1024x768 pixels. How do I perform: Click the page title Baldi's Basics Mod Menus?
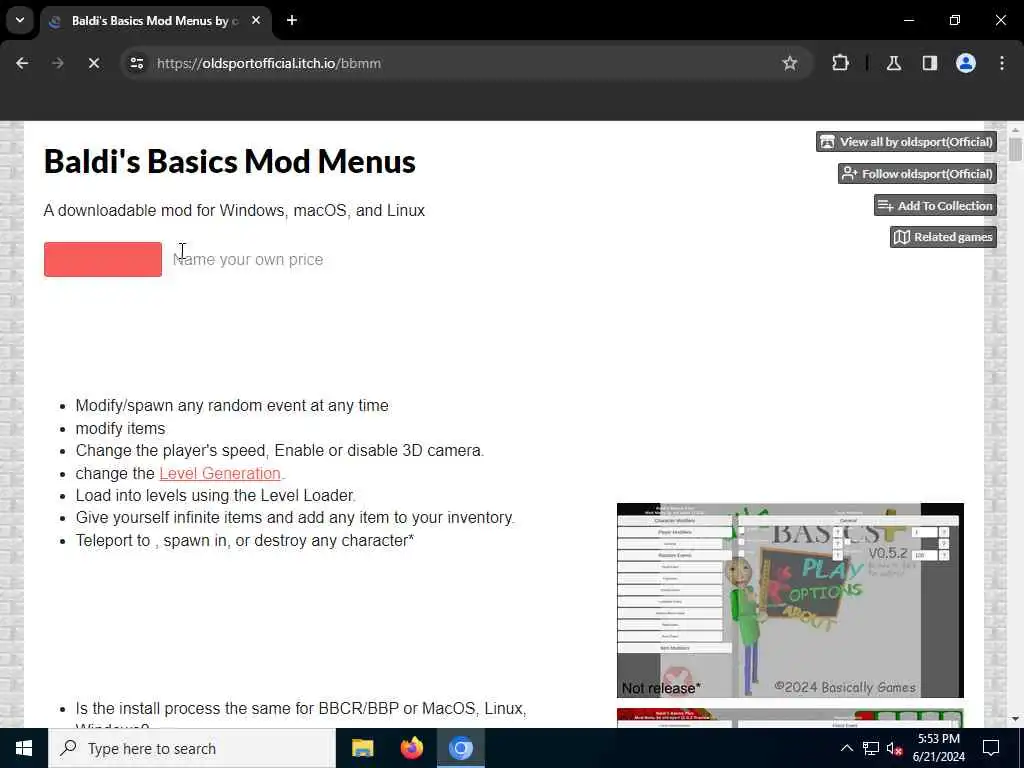coord(229,161)
